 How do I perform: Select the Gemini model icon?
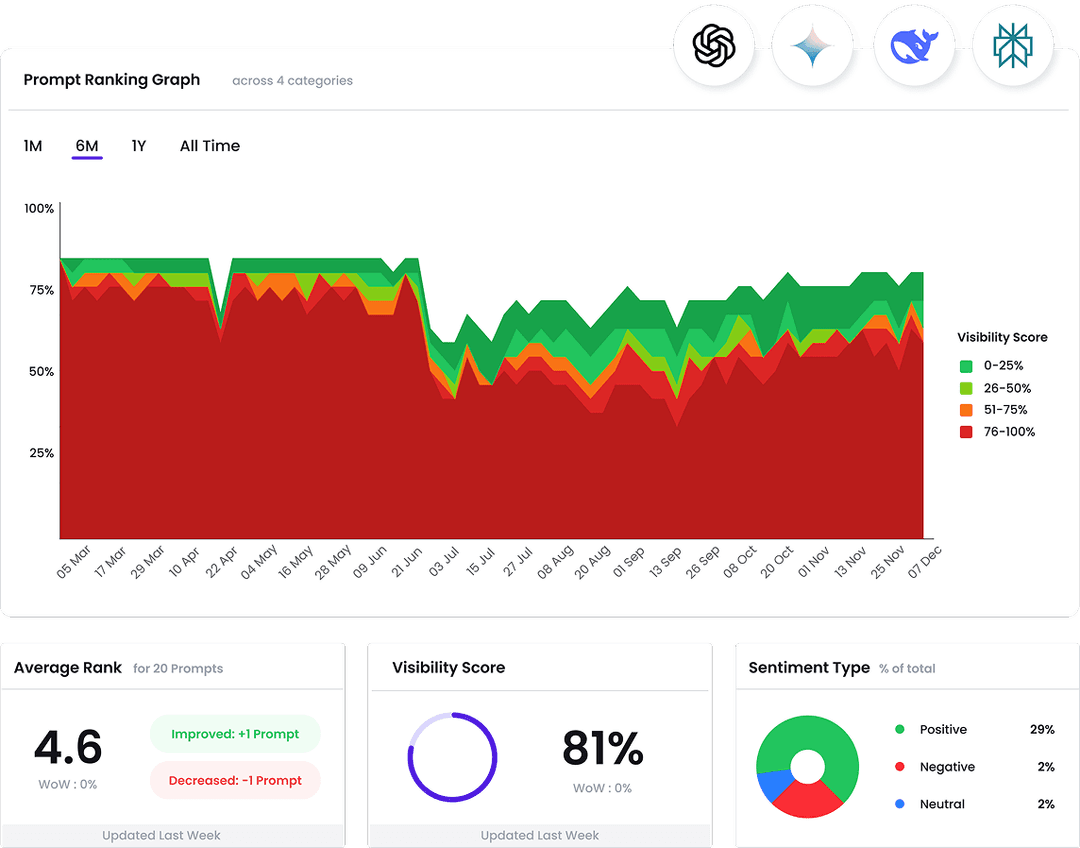[813, 44]
